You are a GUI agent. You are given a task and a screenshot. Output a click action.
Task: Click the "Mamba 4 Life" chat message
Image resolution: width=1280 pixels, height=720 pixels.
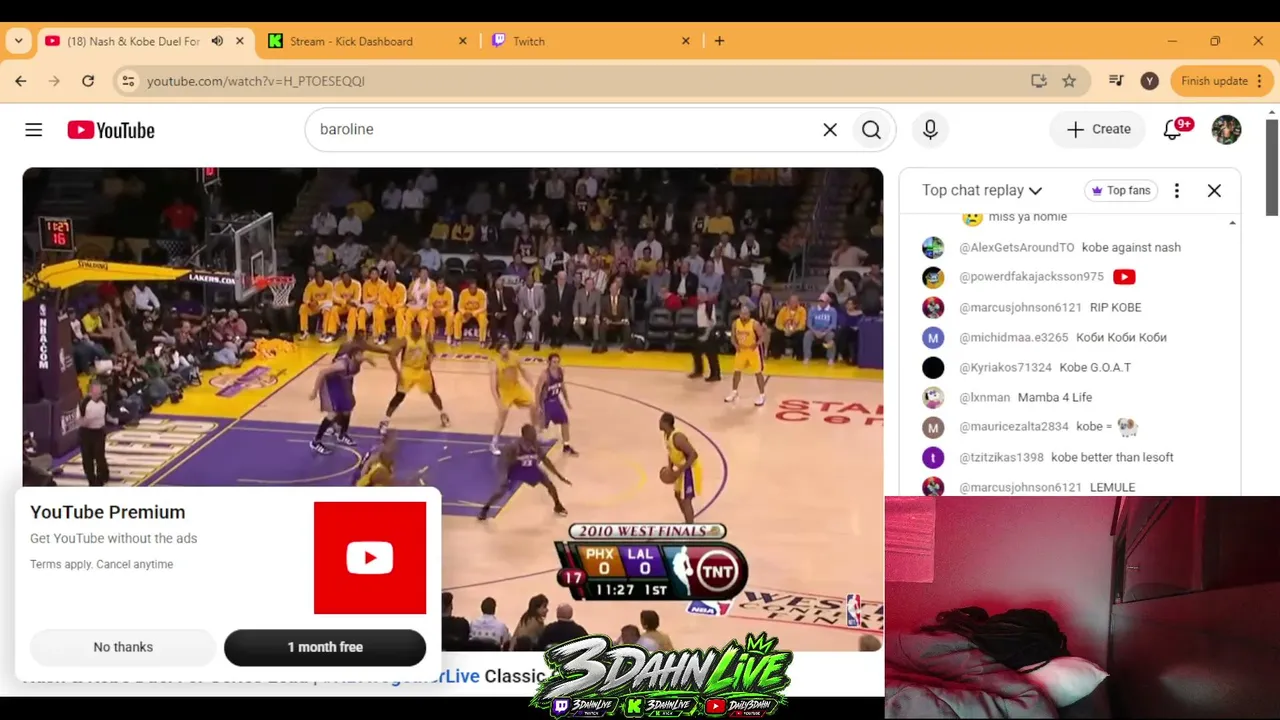[x=1055, y=398]
